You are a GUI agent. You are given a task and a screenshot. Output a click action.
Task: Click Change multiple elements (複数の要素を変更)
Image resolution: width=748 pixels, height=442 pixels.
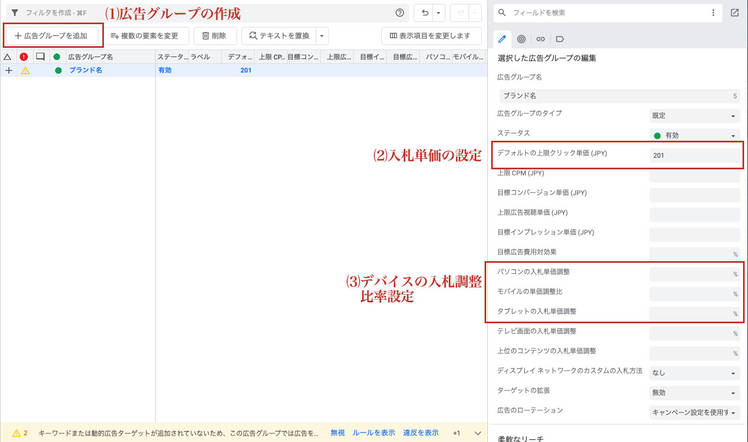pyautogui.click(x=143, y=35)
